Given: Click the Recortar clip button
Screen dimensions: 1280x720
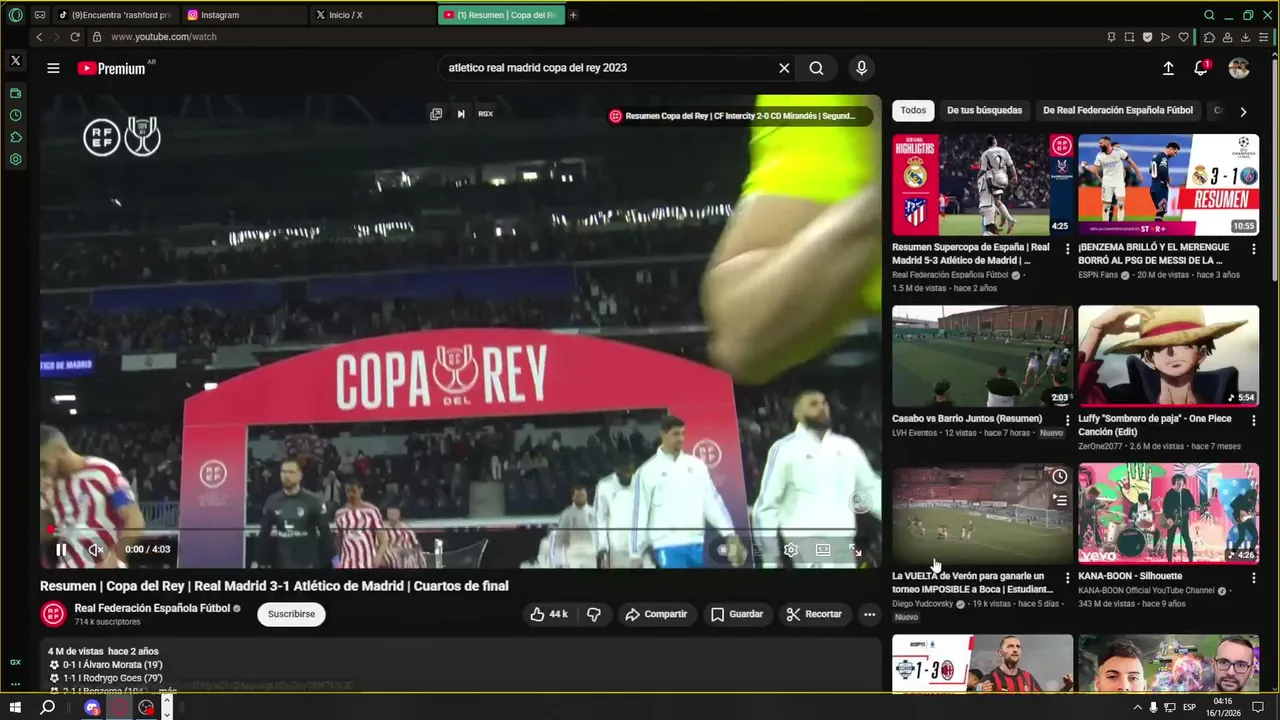Looking at the screenshot, I should [x=814, y=614].
